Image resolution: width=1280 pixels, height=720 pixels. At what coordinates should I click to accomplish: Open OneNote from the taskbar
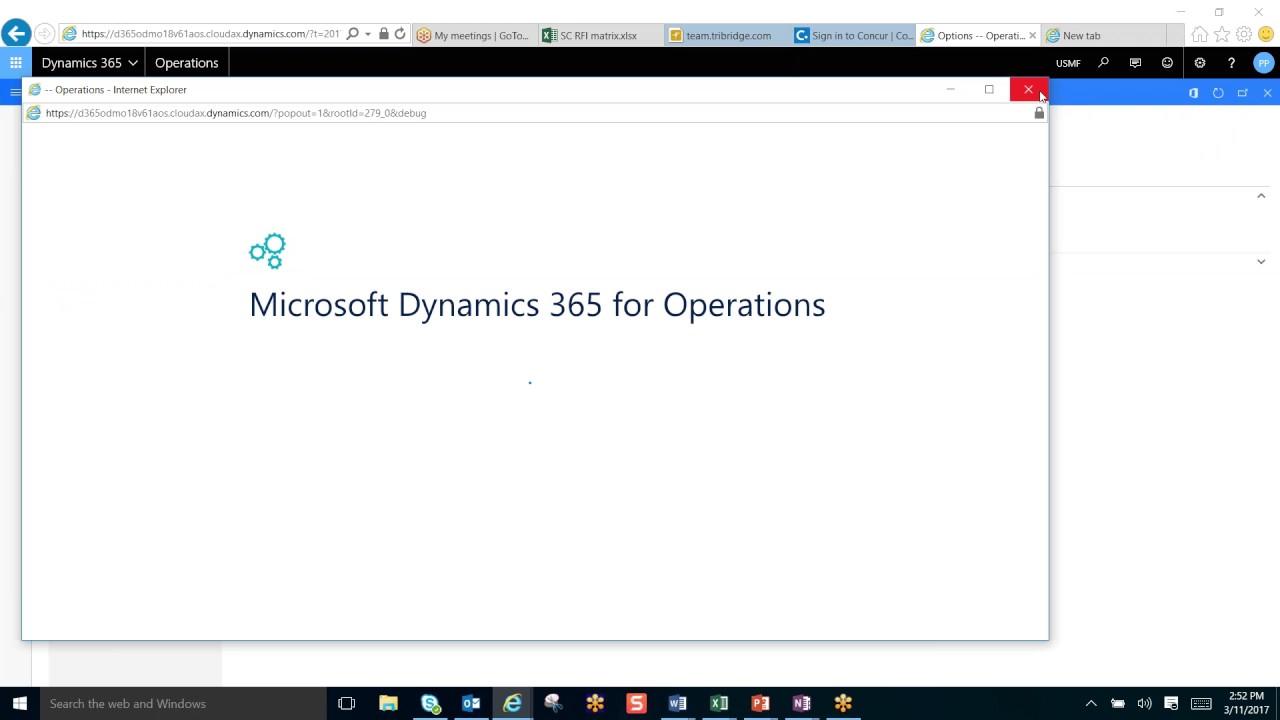[801, 704]
